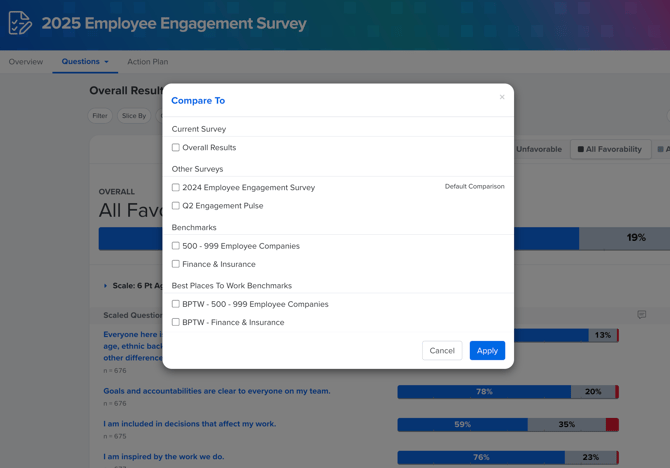Check BPTW - 500 - 999 Employee Companies
Image resolution: width=670 pixels, height=468 pixels.
[x=176, y=304]
